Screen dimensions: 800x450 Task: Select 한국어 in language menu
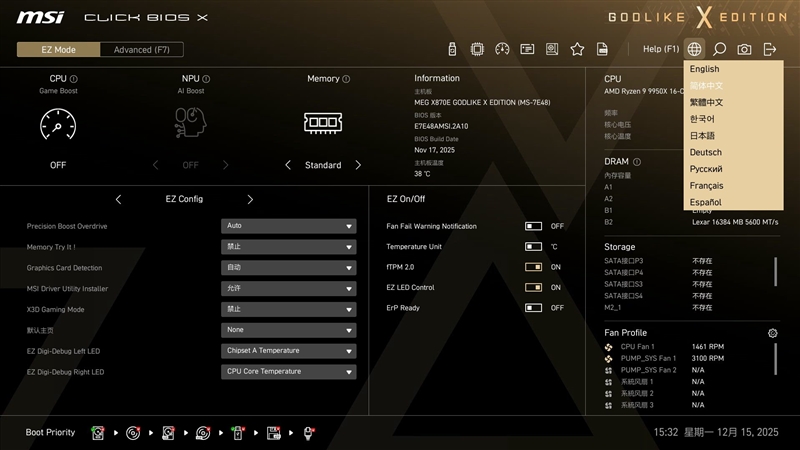(733, 119)
